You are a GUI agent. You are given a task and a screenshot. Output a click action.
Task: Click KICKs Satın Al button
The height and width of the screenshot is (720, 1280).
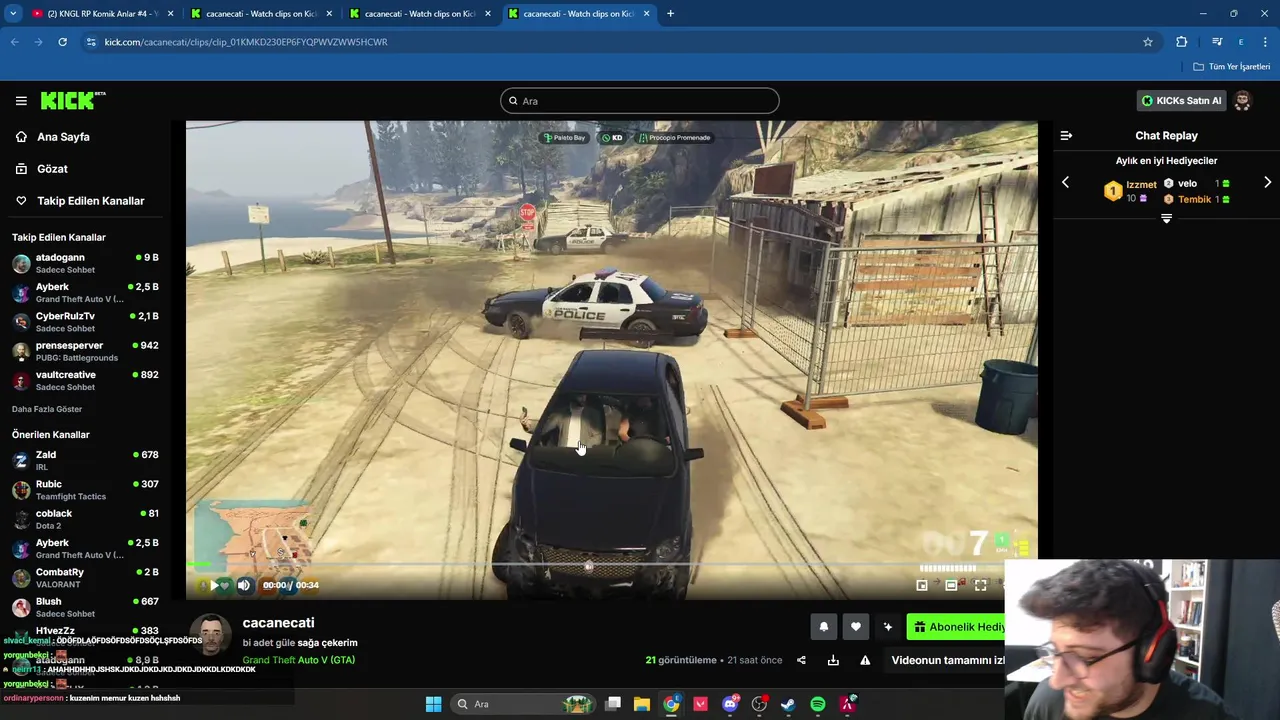click(x=1181, y=101)
